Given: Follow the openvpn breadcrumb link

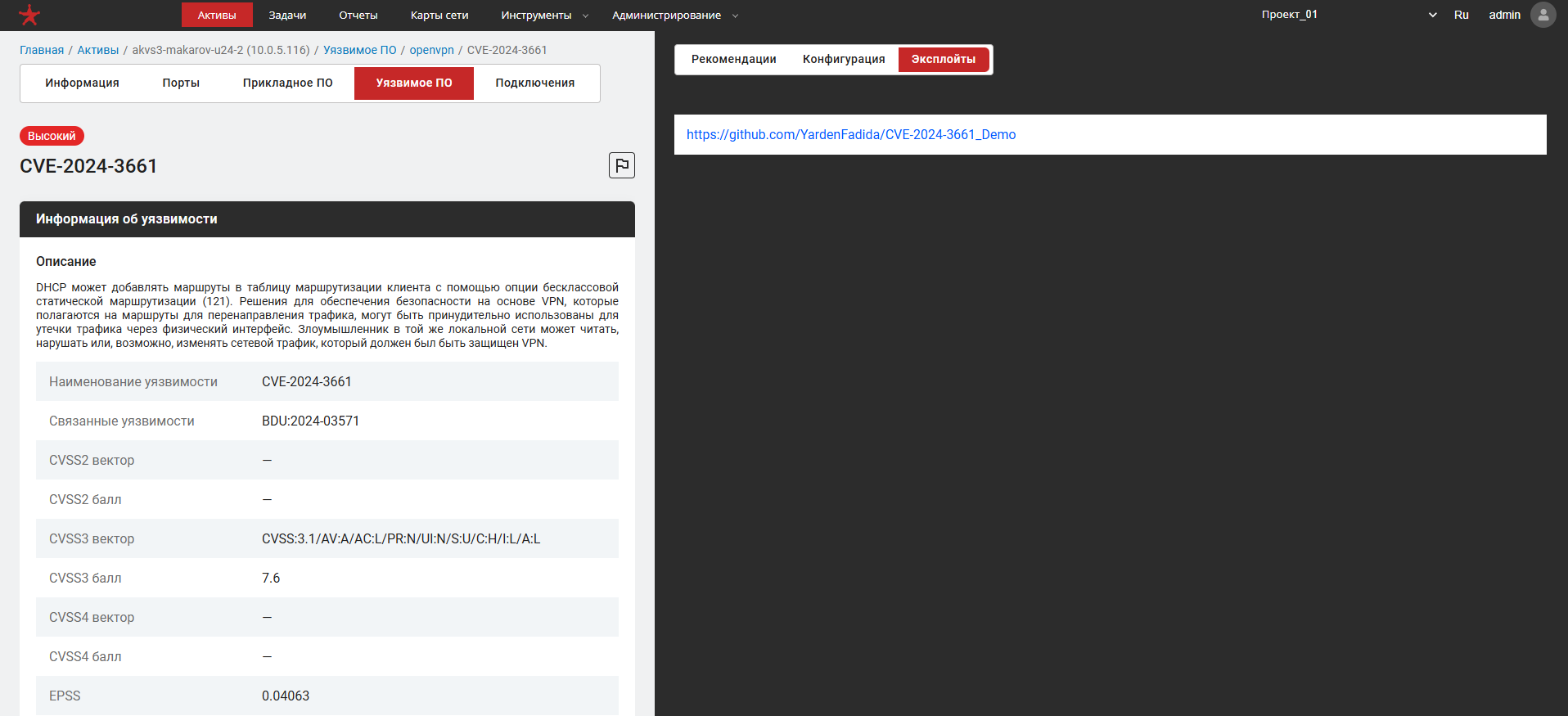Looking at the screenshot, I should (x=432, y=50).
